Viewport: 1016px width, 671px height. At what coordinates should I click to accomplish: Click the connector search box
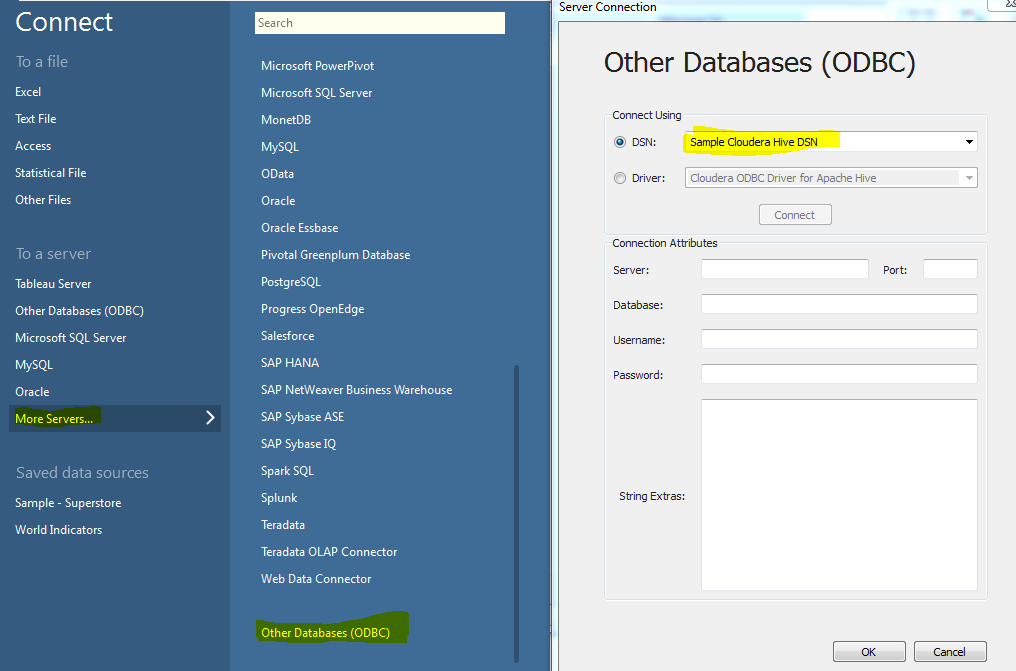(379, 22)
